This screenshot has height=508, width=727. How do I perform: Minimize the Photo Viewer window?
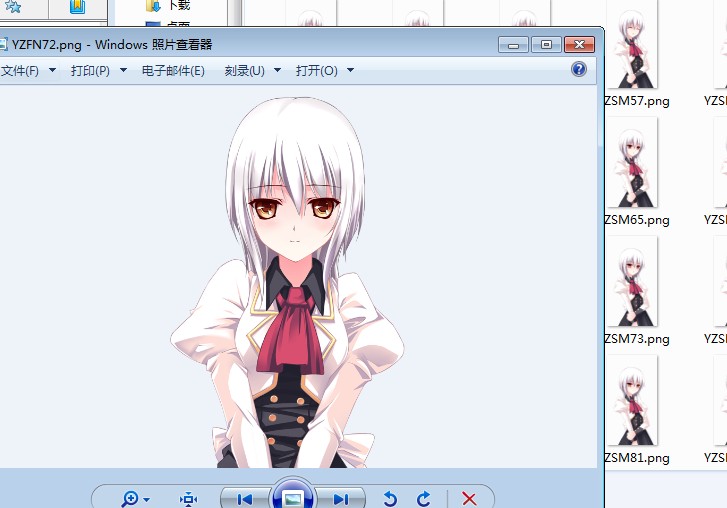pyautogui.click(x=513, y=44)
